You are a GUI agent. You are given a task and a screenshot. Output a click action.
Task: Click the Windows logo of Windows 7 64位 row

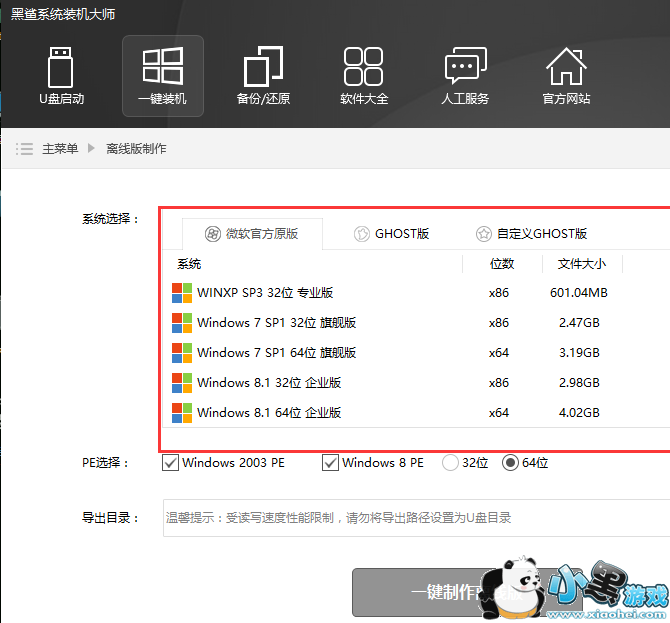tap(182, 353)
